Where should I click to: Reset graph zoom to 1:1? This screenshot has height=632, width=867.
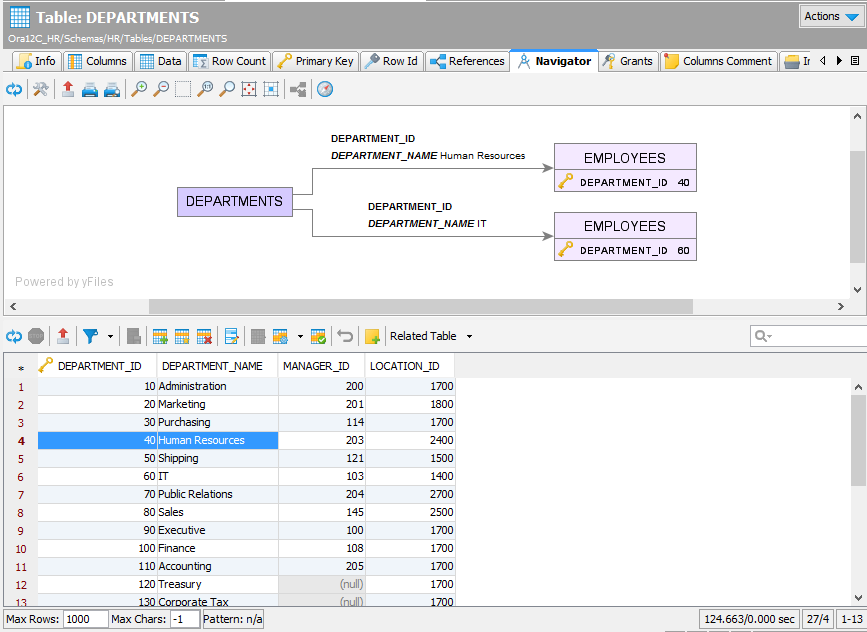pos(205,89)
